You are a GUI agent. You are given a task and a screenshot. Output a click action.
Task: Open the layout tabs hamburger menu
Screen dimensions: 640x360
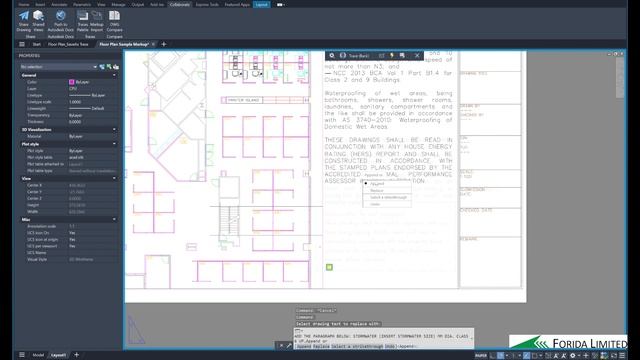[22, 355]
